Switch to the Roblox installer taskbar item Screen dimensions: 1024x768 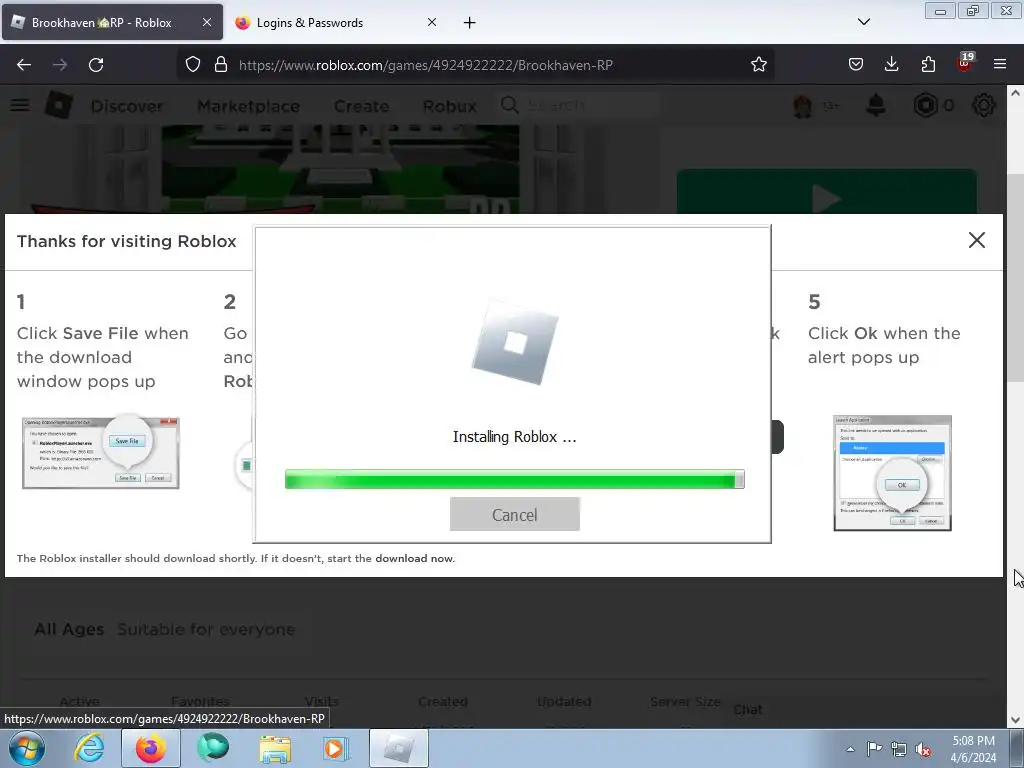coord(399,748)
